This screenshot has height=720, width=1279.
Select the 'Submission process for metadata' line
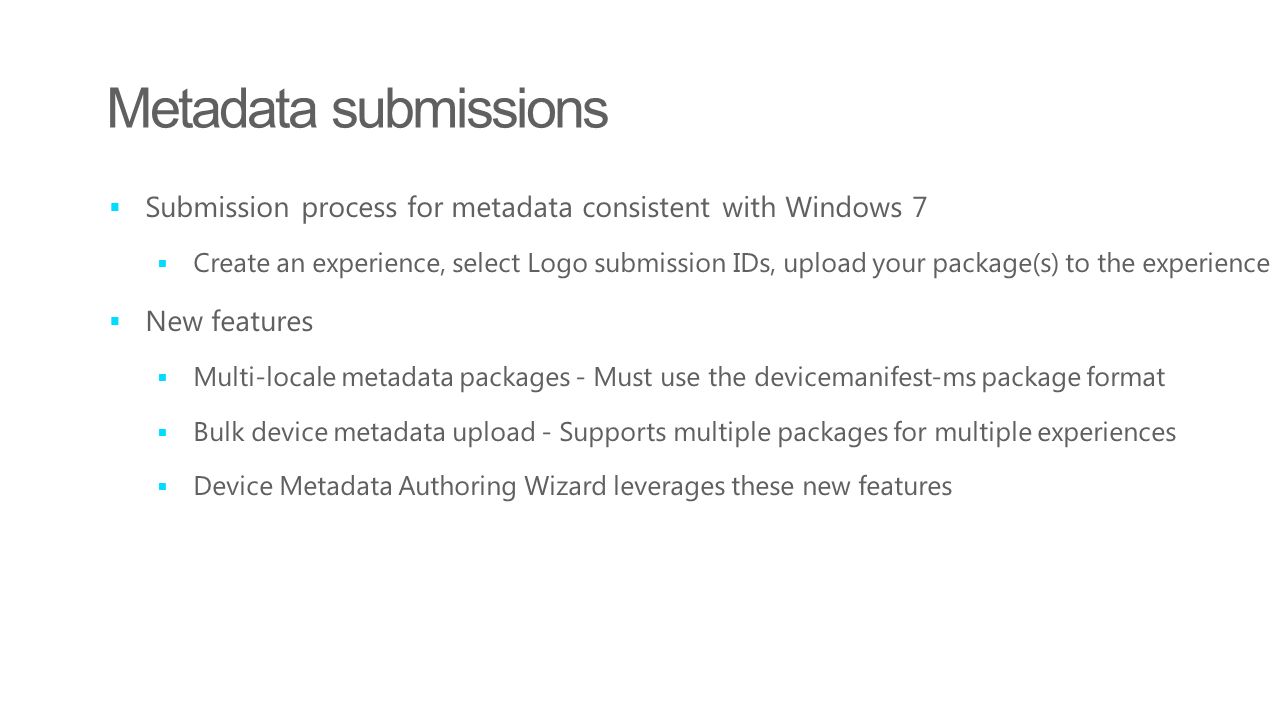click(536, 208)
